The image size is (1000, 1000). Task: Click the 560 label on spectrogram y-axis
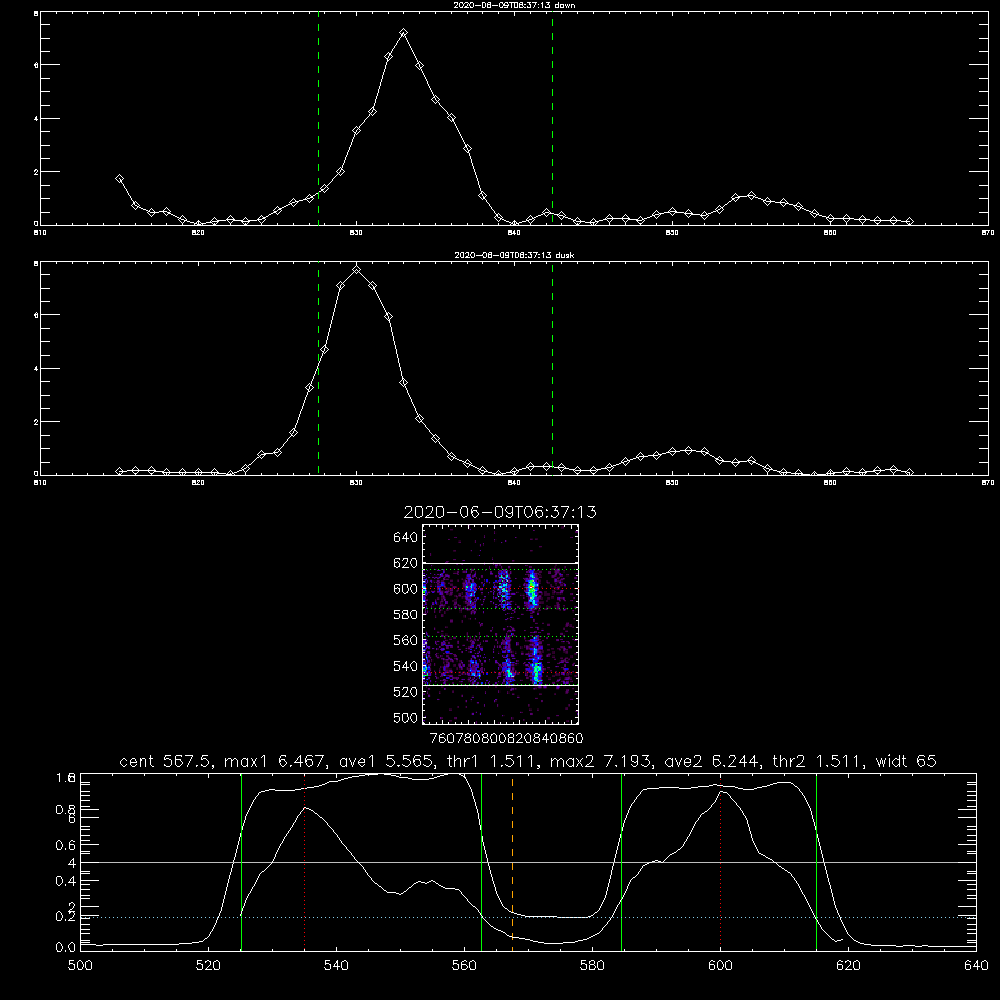click(406, 640)
